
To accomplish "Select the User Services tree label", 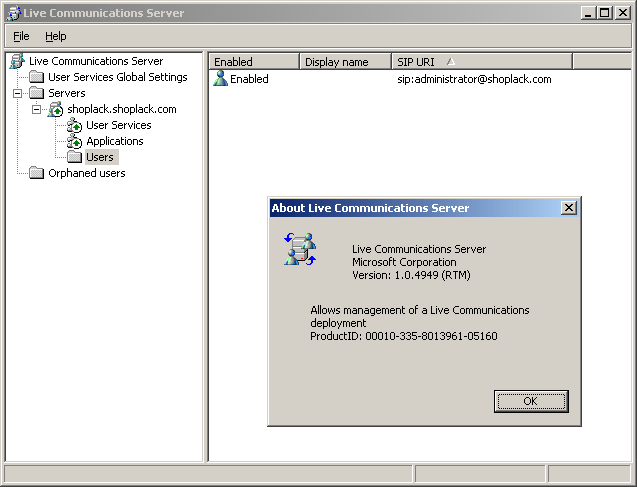I will click(x=119, y=125).
